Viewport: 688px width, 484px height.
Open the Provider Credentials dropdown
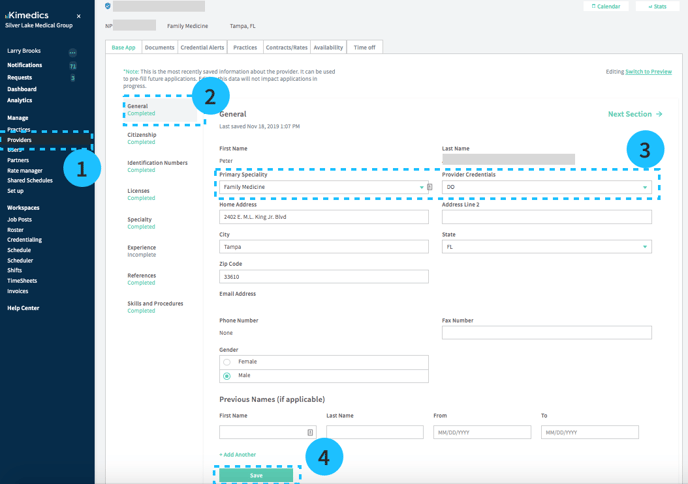[x=547, y=187]
